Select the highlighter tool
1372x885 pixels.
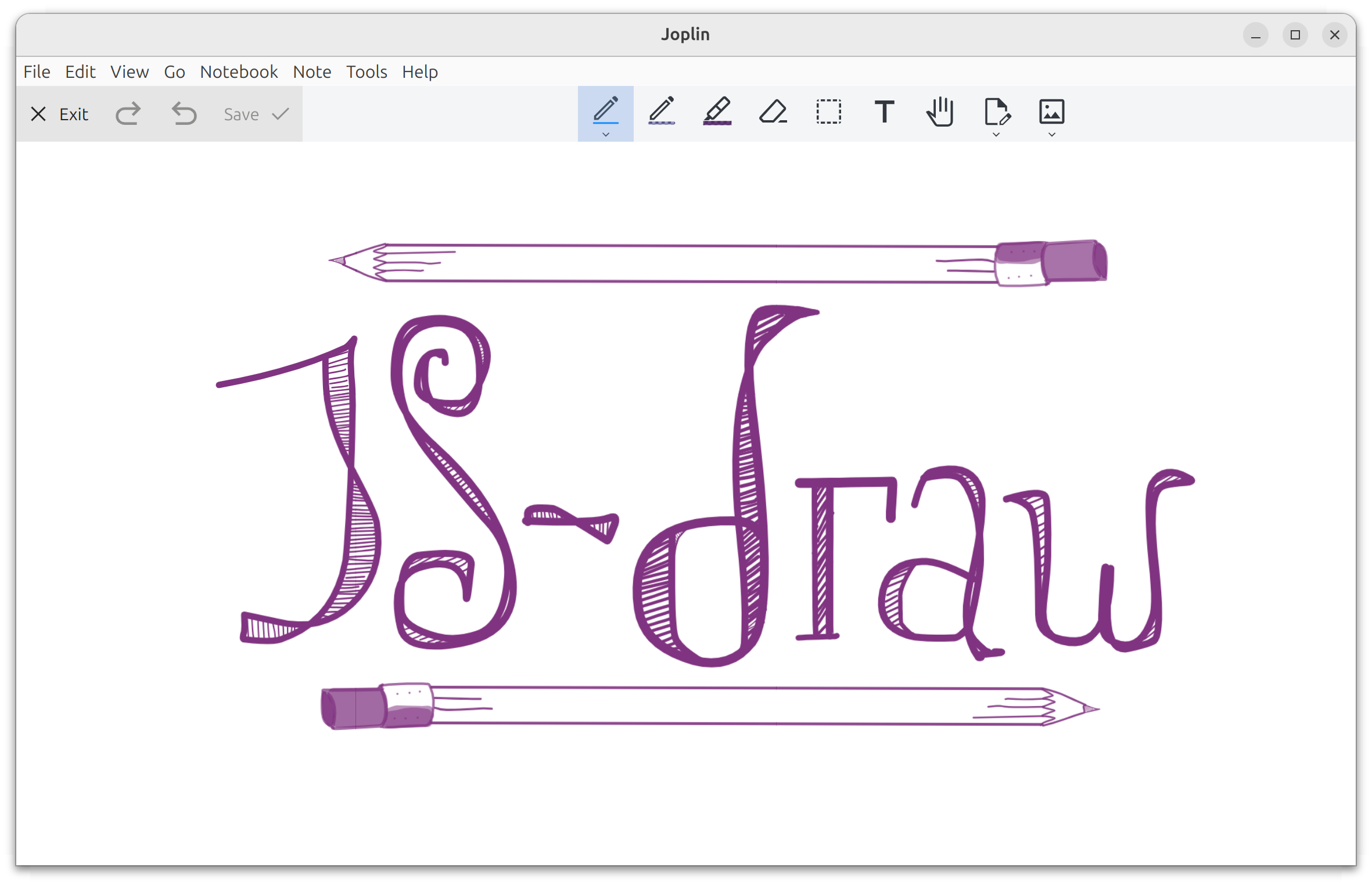click(x=717, y=110)
